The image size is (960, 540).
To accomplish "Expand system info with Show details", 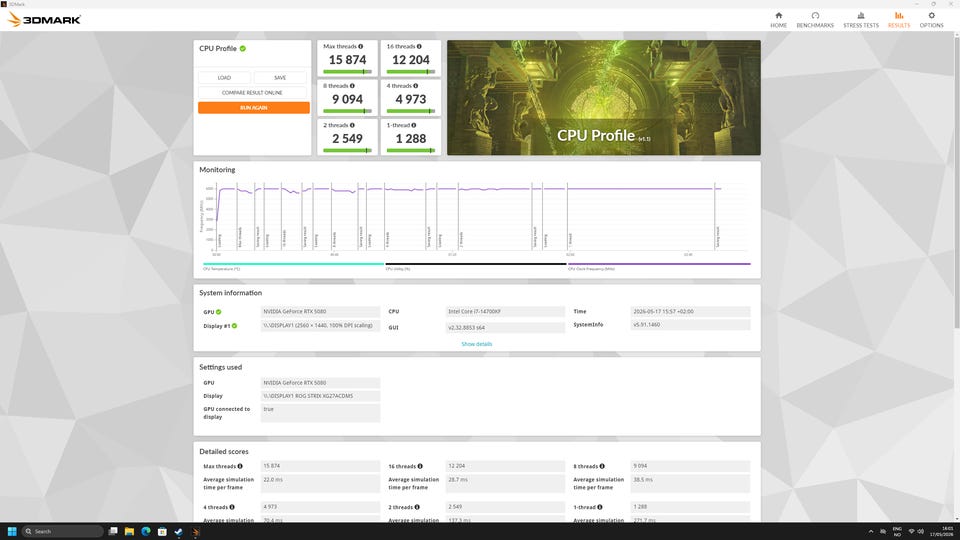I will (476, 344).
